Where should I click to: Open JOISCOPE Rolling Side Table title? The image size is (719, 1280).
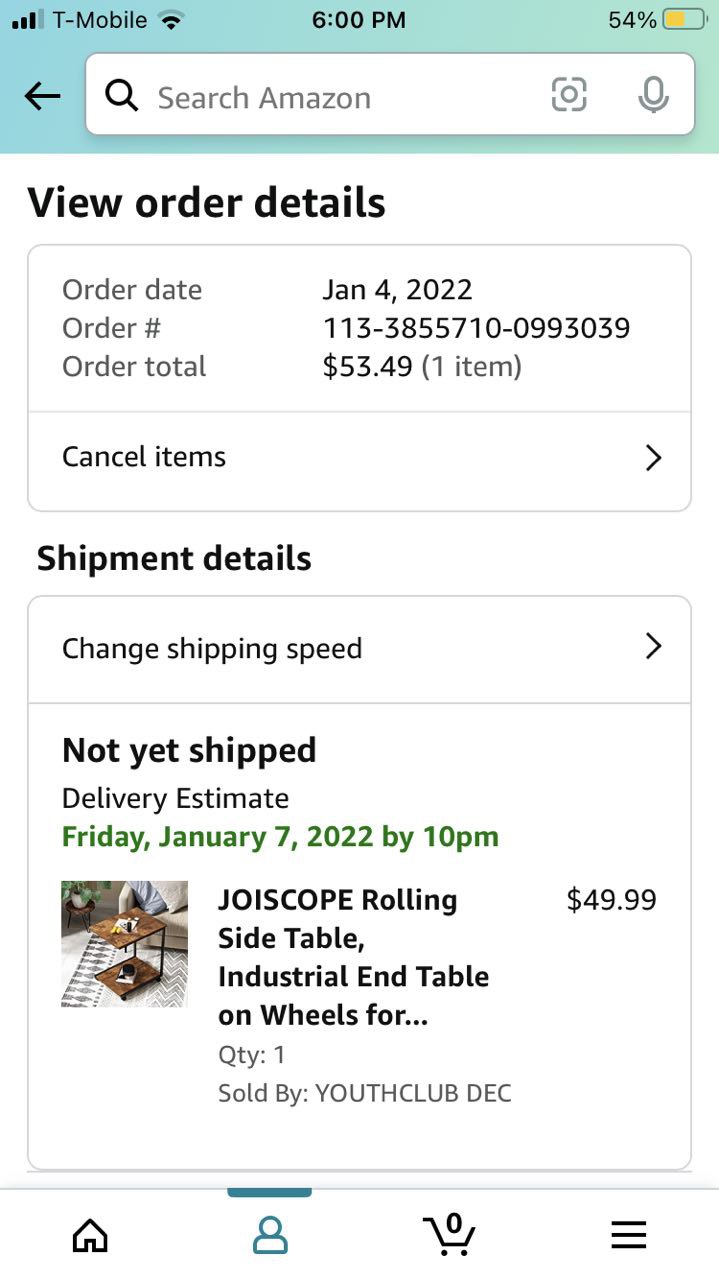click(x=353, y=957)
